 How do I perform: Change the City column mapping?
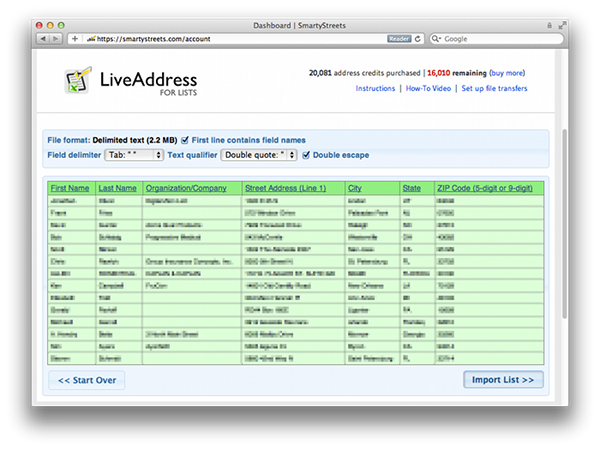355,188
